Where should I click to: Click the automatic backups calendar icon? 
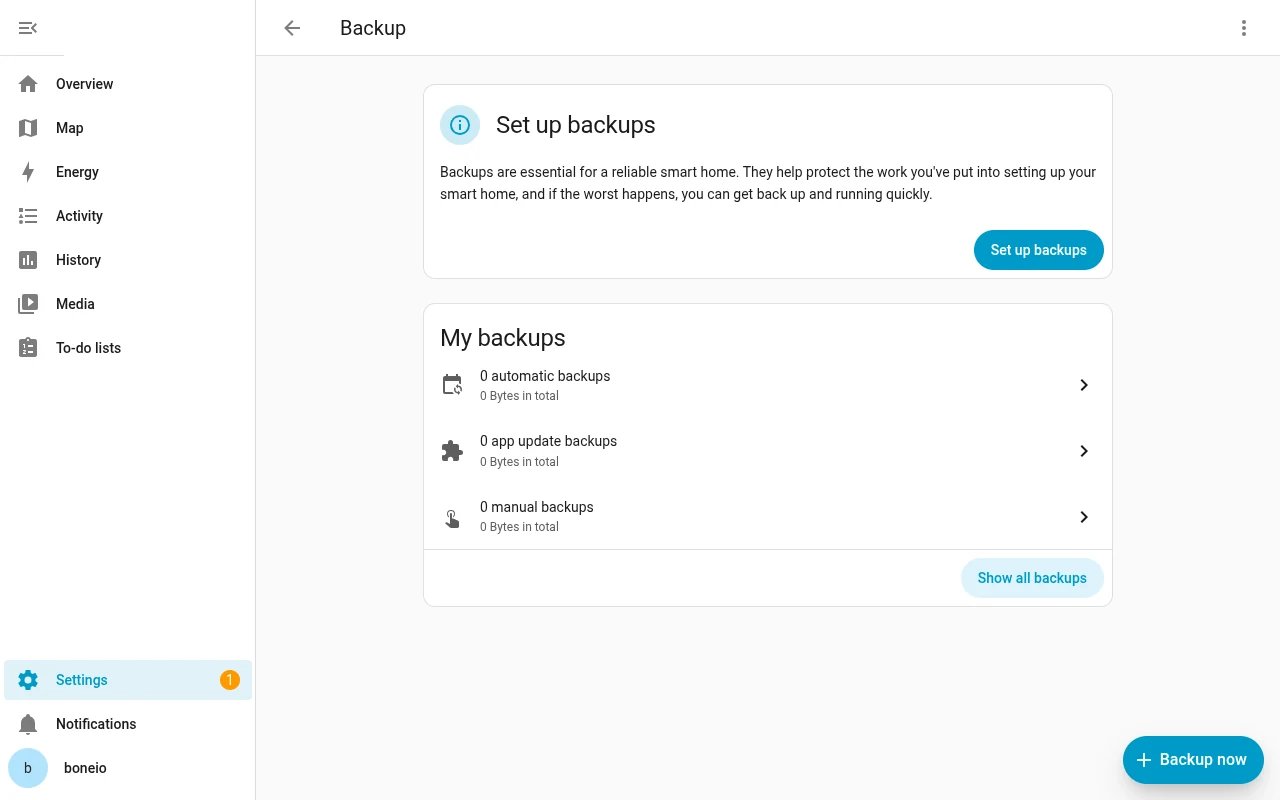tap(452, 385)
